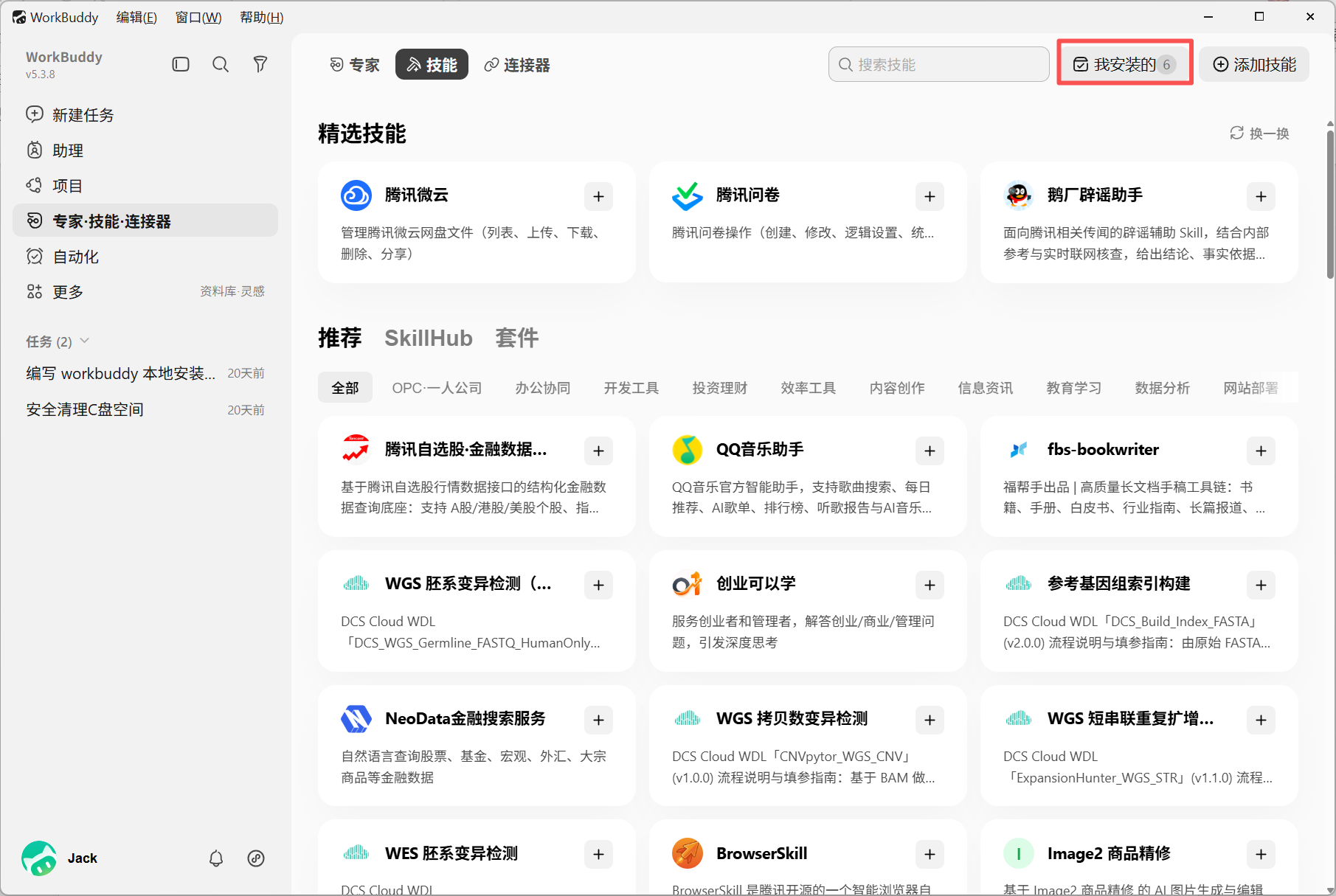Select the 套件 section tab
This screenshot has height=896, width=1336.
517,338
